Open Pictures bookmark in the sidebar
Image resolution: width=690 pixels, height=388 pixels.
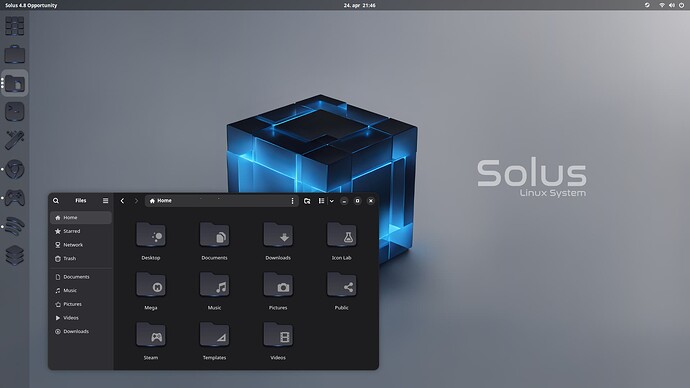[x=81, y=304]
